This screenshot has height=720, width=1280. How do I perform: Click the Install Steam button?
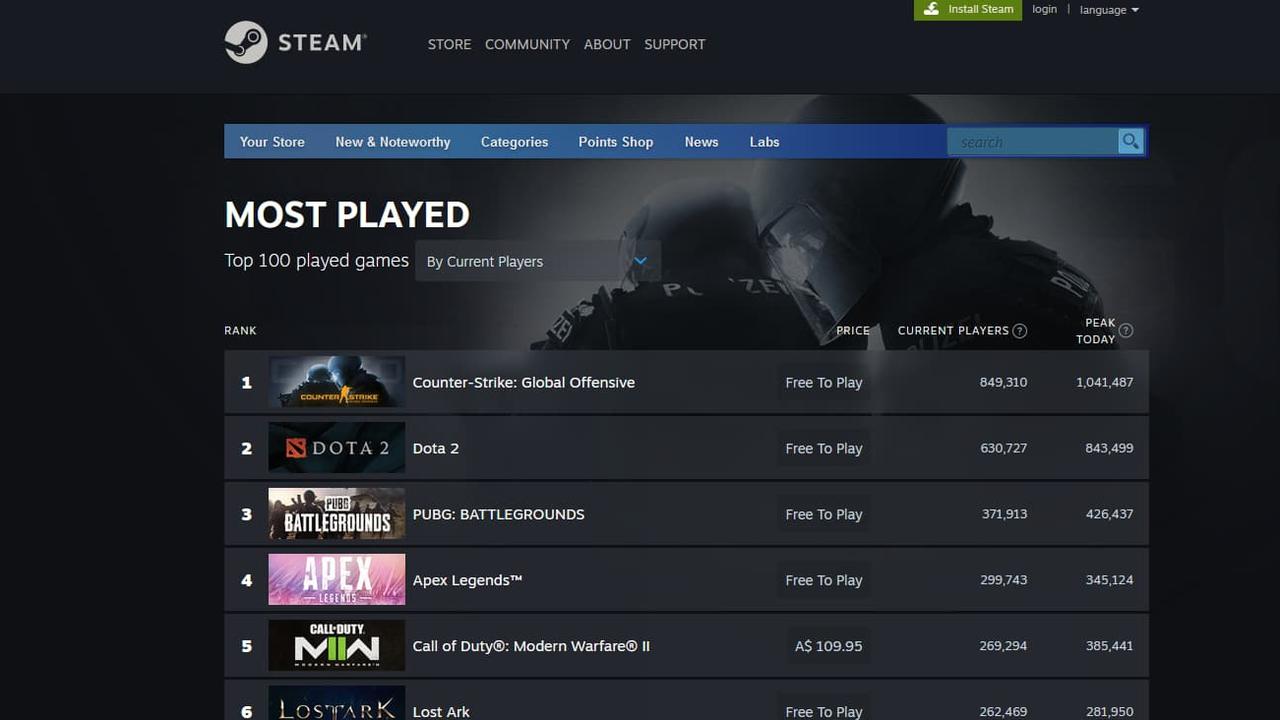[x=968, y=10]
